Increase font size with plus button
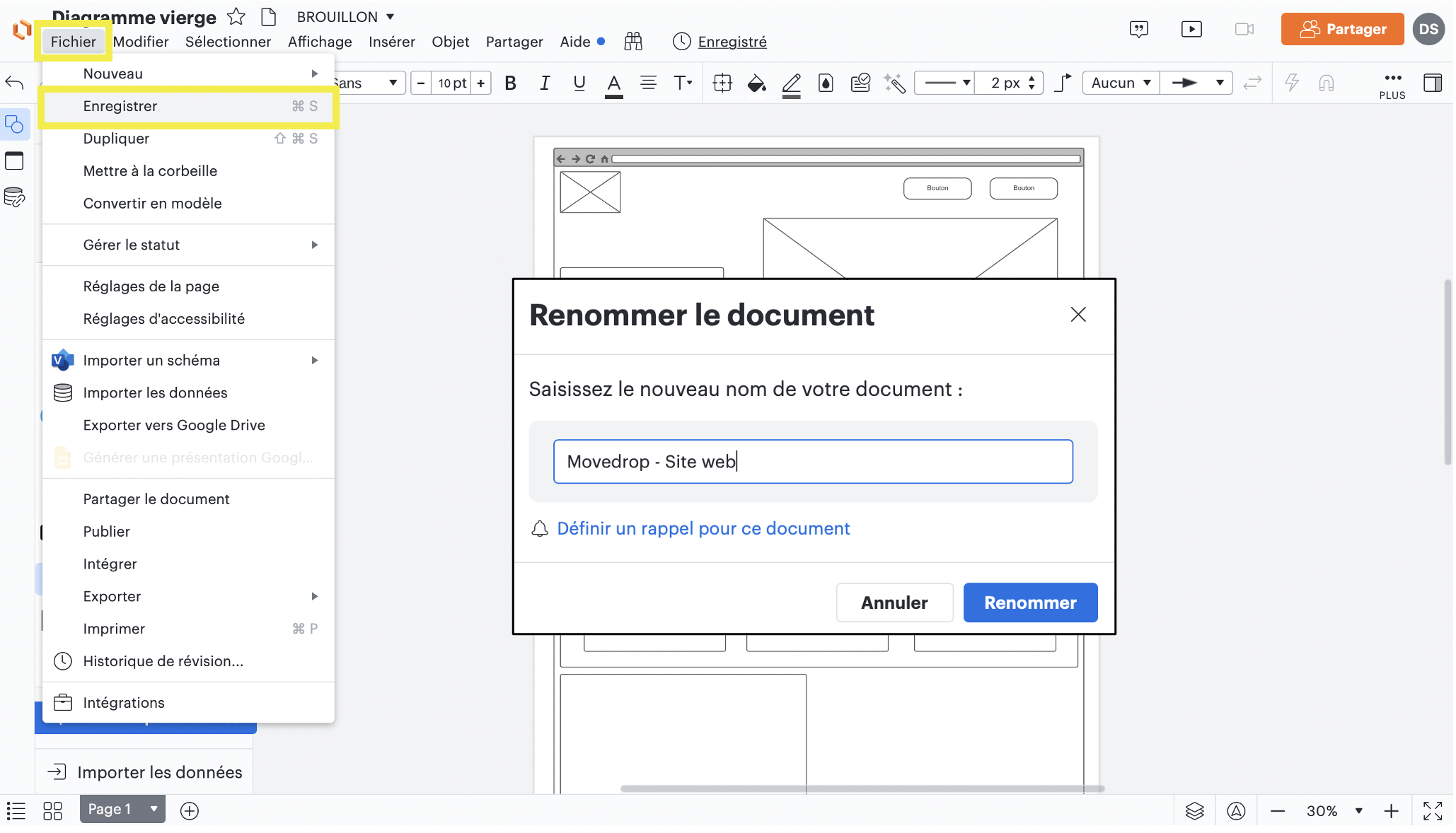The image size is (1456, 833). point(481,83)
